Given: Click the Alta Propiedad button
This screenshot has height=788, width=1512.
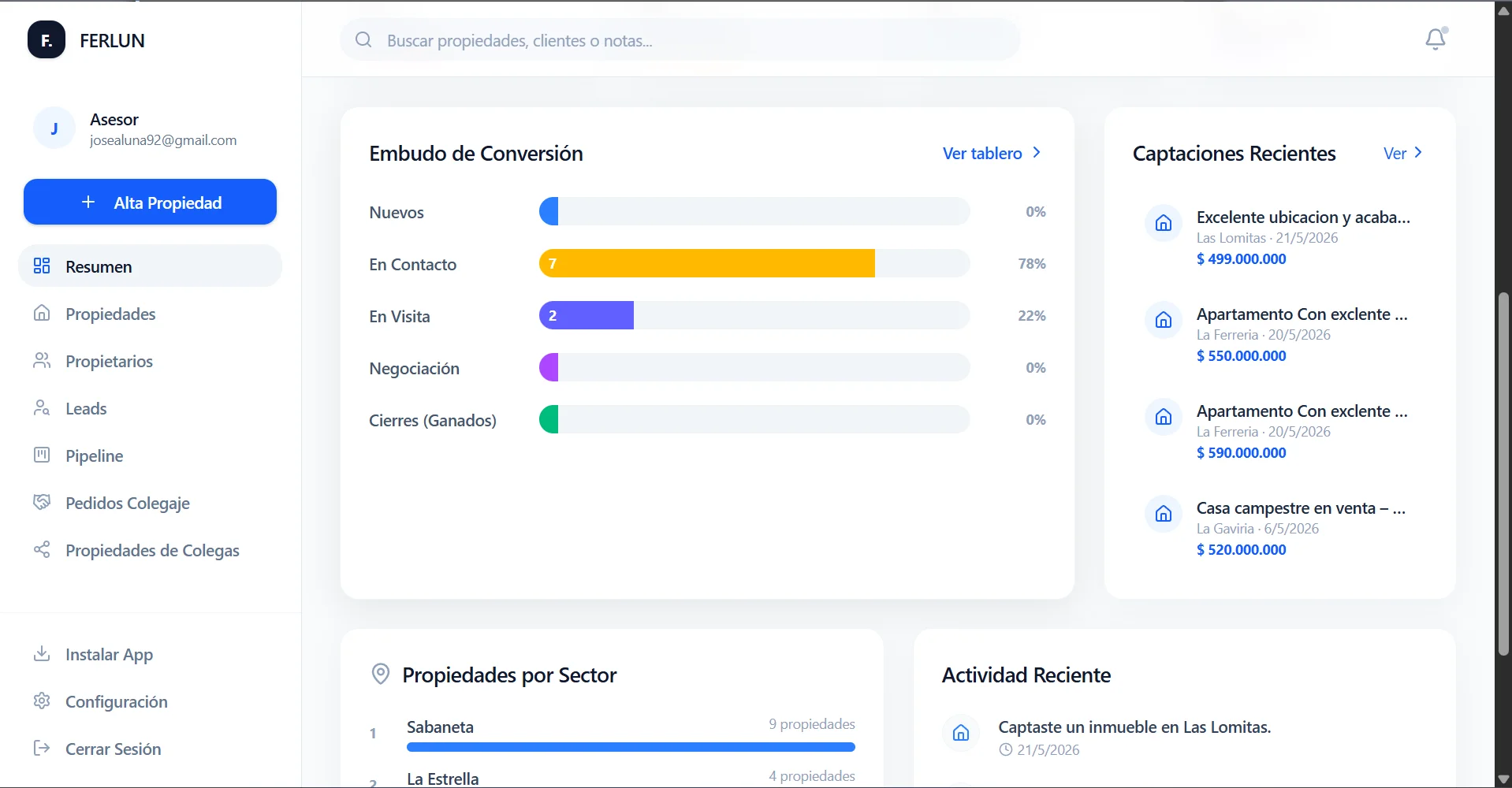Looking at the screenshot, I should click(x=150, y=202).
